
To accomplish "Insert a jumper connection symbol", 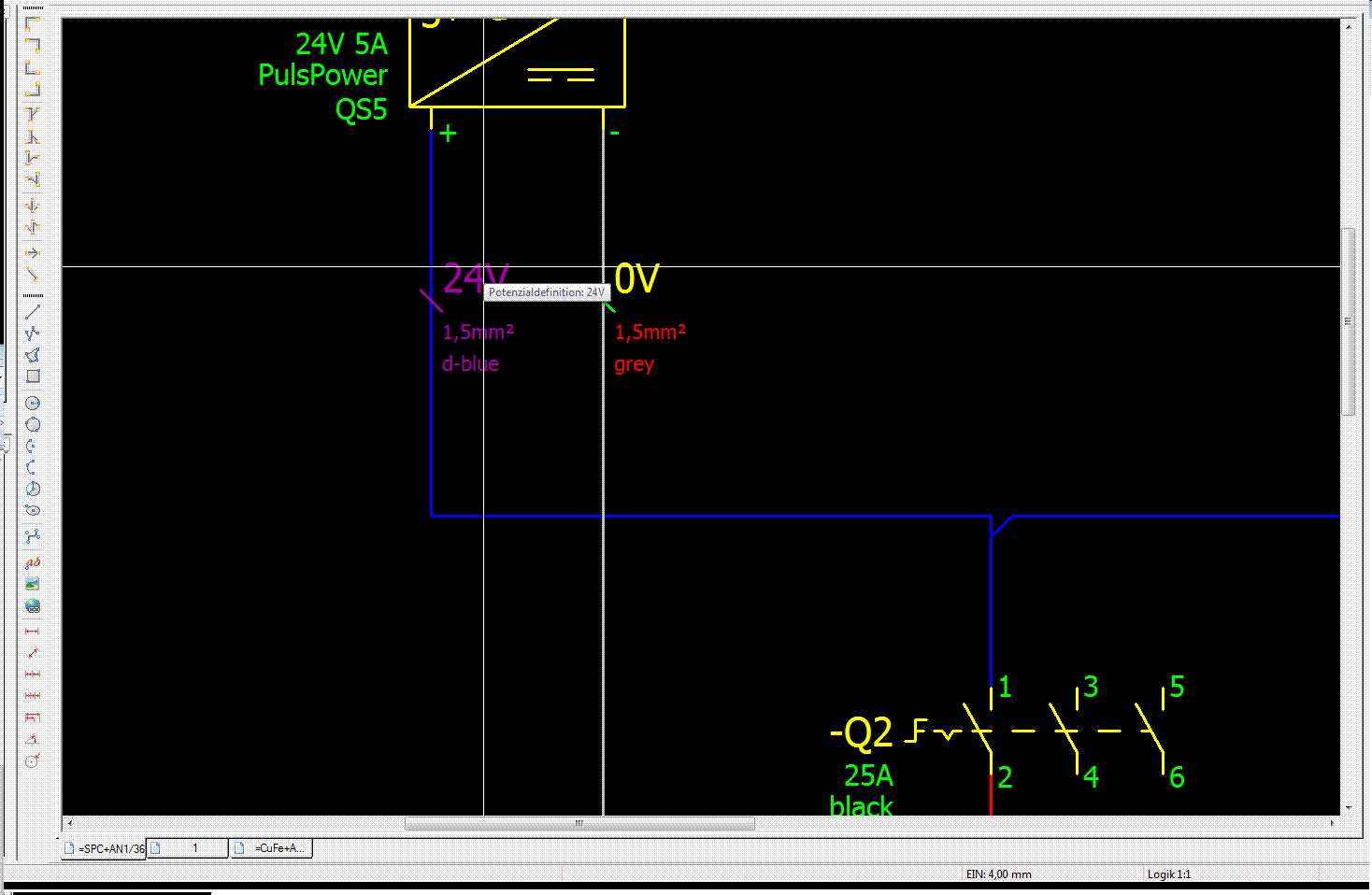I will pos(33,227).
